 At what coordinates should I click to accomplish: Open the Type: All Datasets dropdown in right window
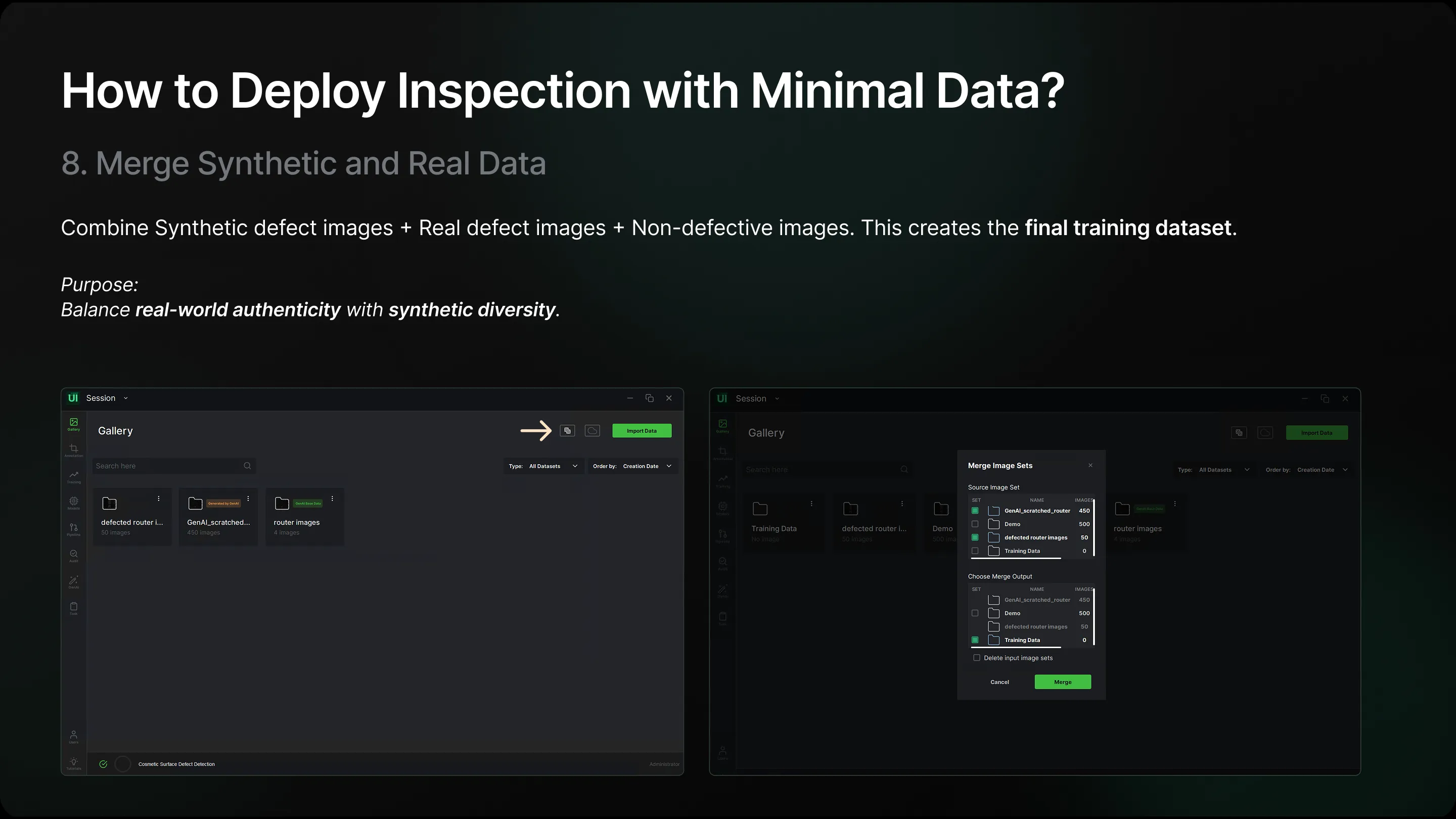click(x=1213, y=470)
